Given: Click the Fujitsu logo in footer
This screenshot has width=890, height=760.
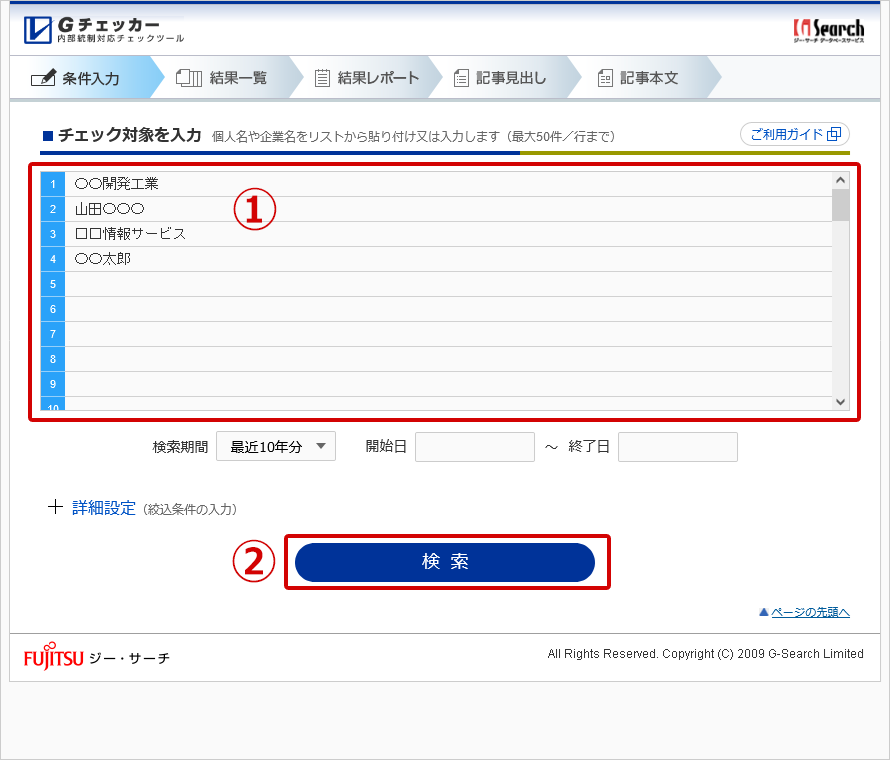Looking at the screenshot, I should [54, 657].
